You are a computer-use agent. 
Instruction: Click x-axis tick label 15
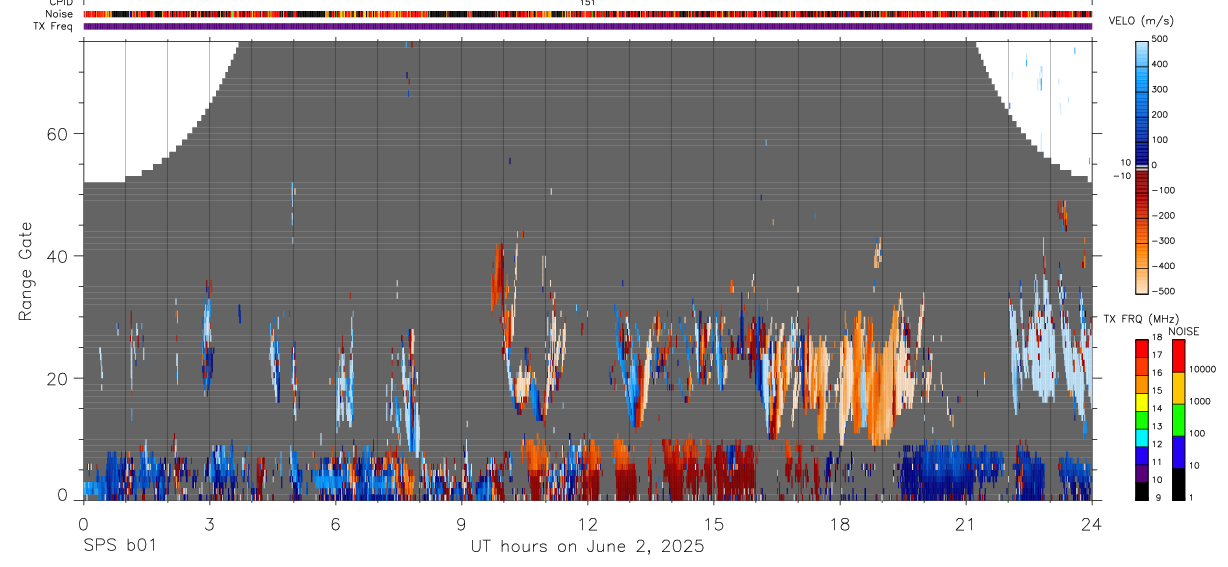pos(713,523)
